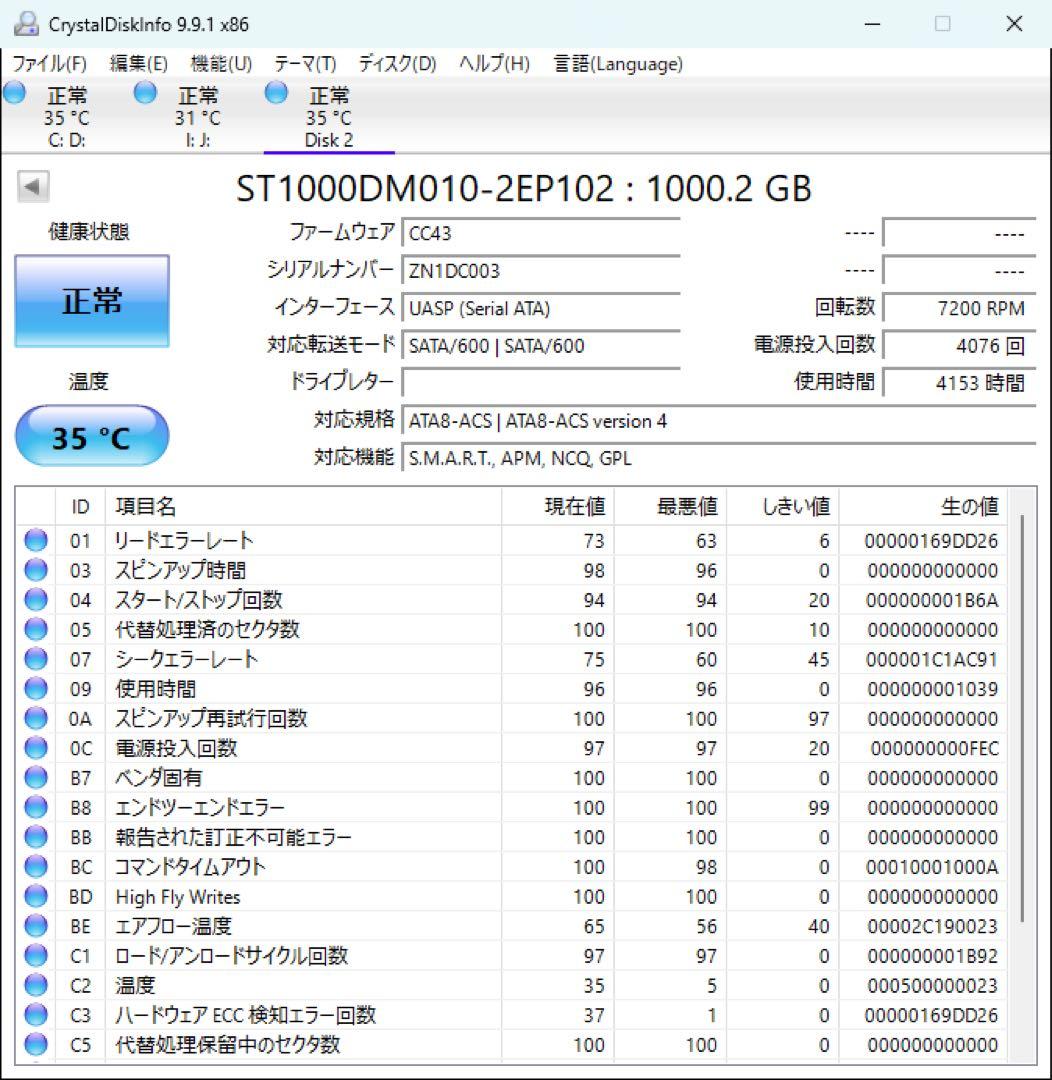The height and width of the screenshot is (1080, 1052).
Task: Open the 機能(U) menu
Action: click(x=221, y=64)
